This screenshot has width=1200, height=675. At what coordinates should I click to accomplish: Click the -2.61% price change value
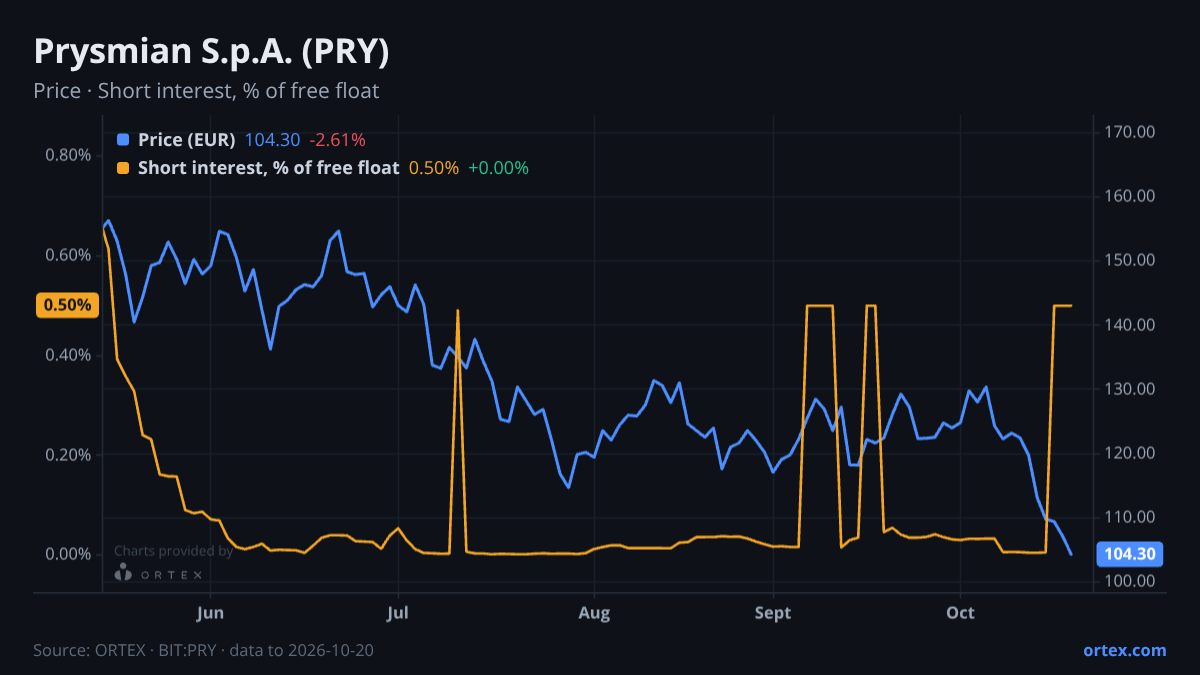(x=336, y=140)
